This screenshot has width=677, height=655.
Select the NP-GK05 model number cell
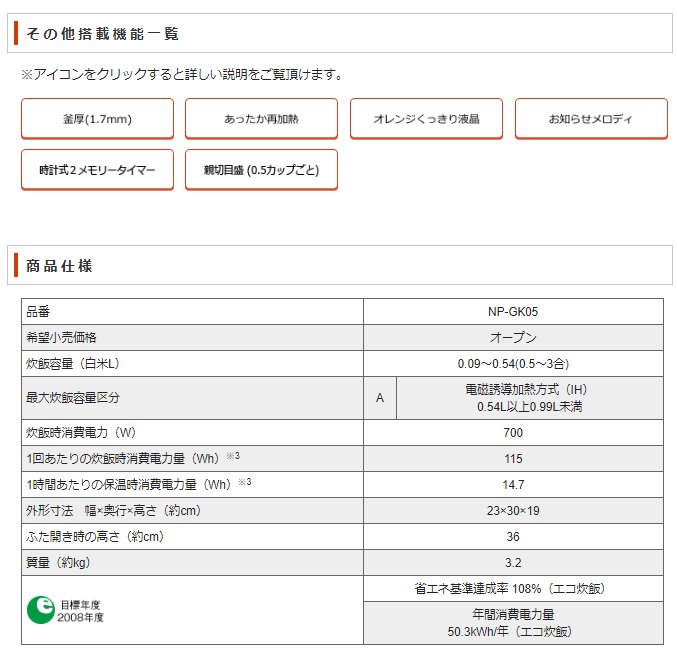pyautogui.click(x=513, y=311)
